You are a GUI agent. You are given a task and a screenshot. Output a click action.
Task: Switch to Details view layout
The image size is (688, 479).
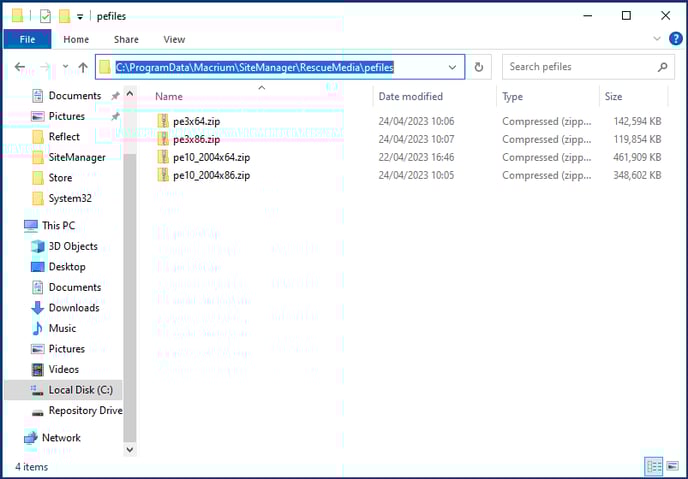(x=654, y=466)
